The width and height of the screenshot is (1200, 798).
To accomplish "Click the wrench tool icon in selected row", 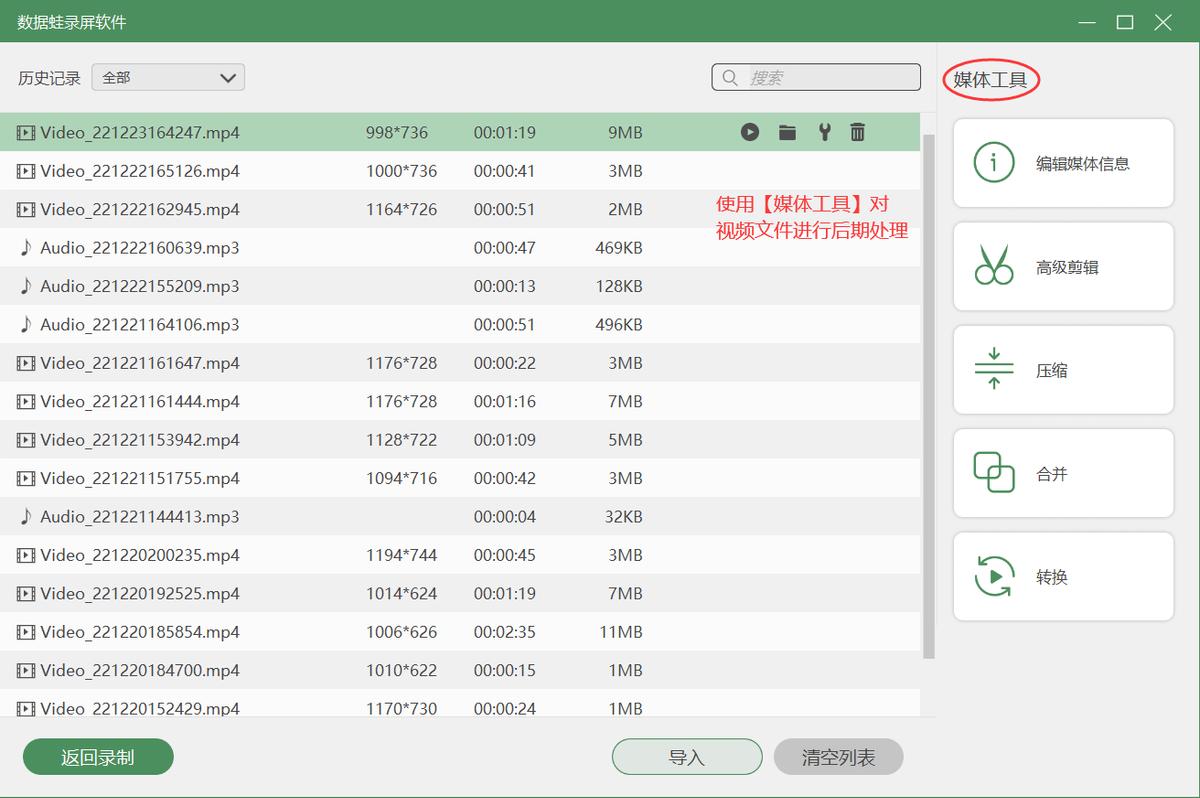I will click(824, 132).
